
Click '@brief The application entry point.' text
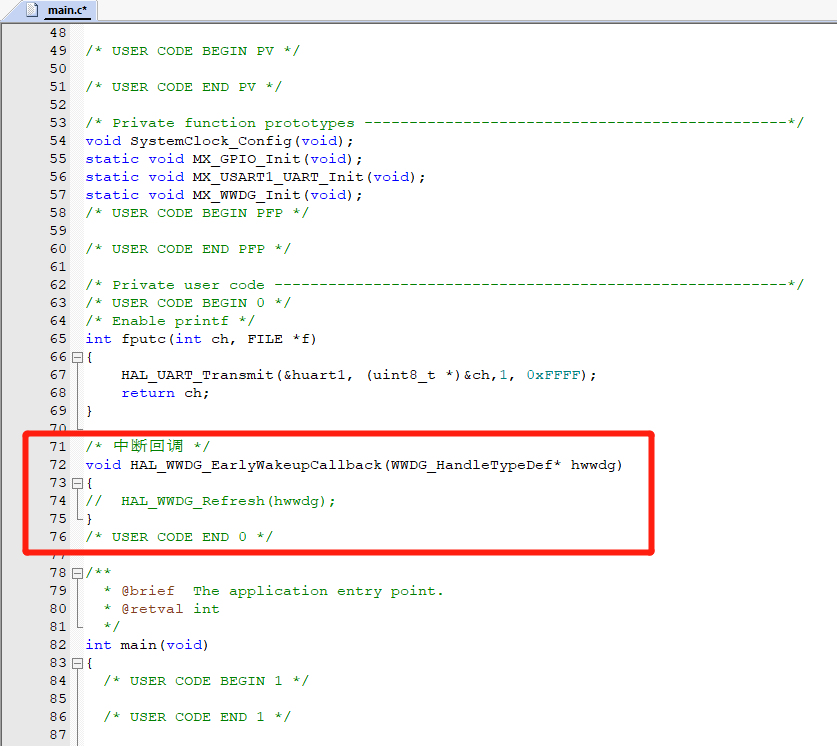coord(282,591)
